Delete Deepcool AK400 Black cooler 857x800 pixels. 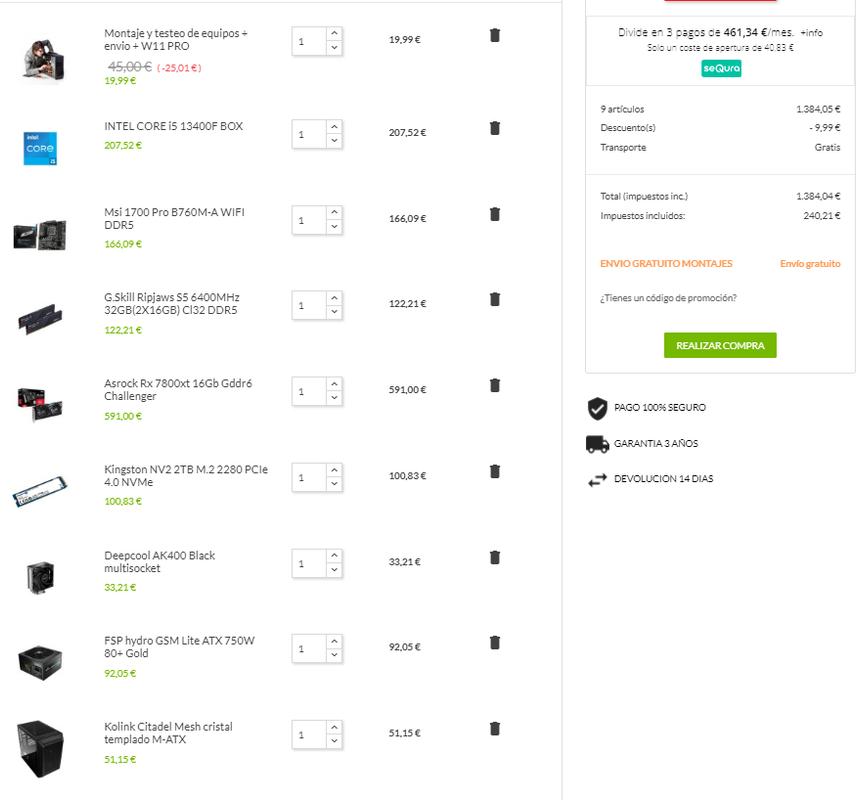click(x=495, y=557)
